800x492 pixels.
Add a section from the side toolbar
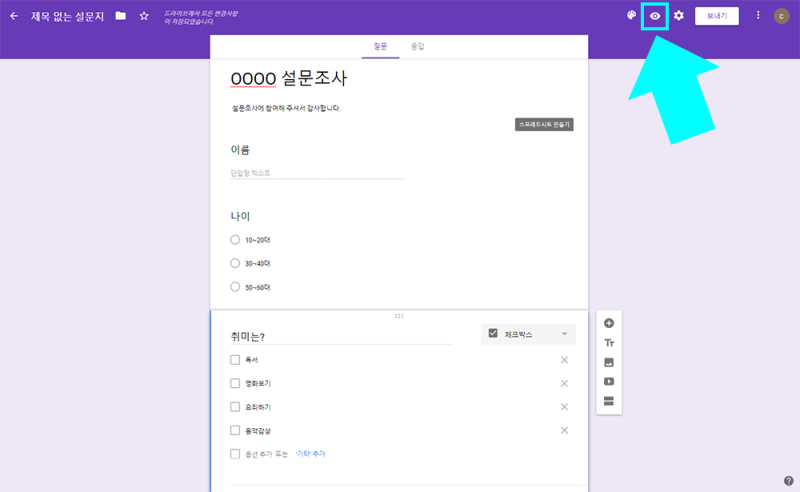[609, 401]
